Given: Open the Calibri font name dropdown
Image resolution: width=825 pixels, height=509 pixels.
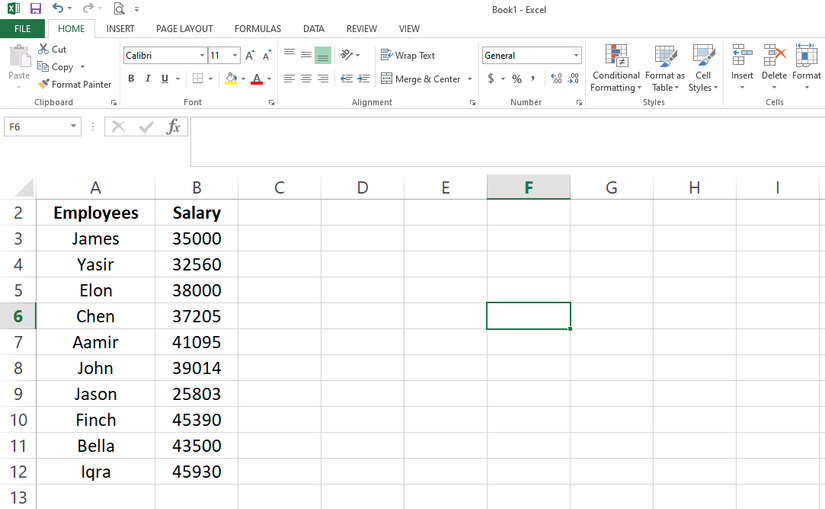Looking at the screenshot, I should click(x=202, y=55).
